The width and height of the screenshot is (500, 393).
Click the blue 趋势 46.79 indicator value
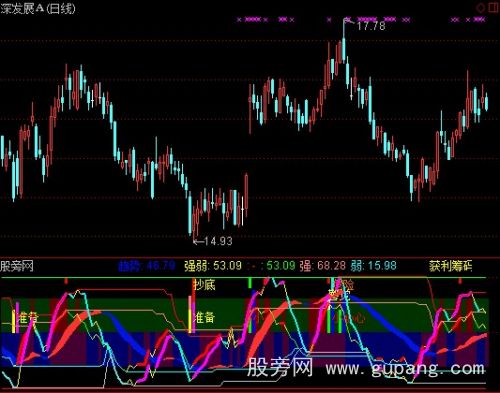[147, 266]
